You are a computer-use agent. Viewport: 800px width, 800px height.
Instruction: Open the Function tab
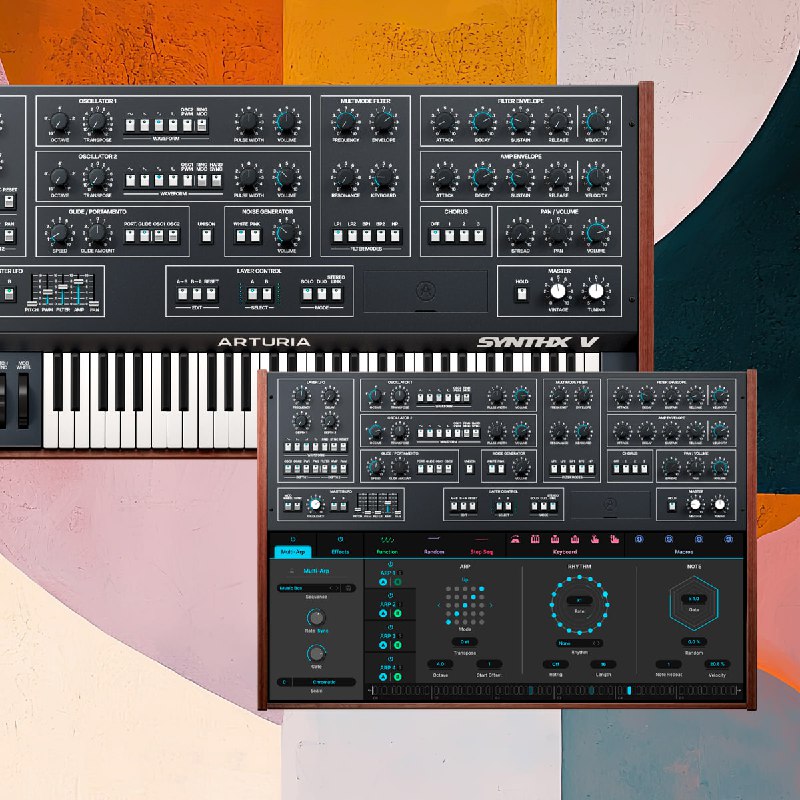click(x=387, y=552)
